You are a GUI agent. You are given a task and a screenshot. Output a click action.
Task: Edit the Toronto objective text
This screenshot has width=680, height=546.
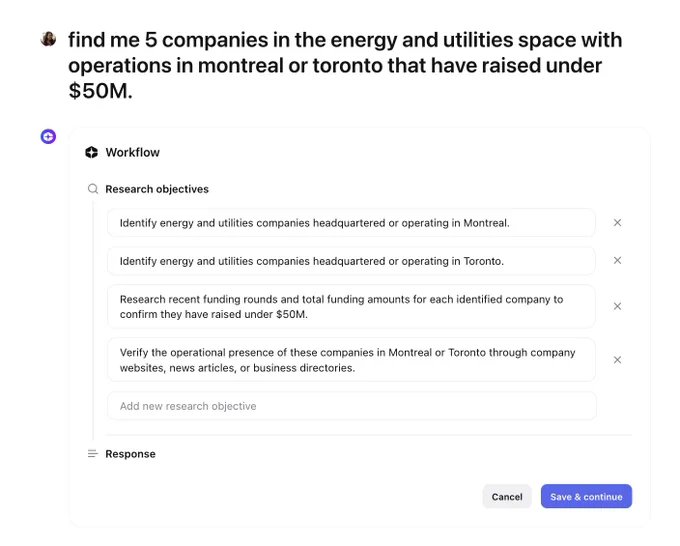(x=351, y=261)
